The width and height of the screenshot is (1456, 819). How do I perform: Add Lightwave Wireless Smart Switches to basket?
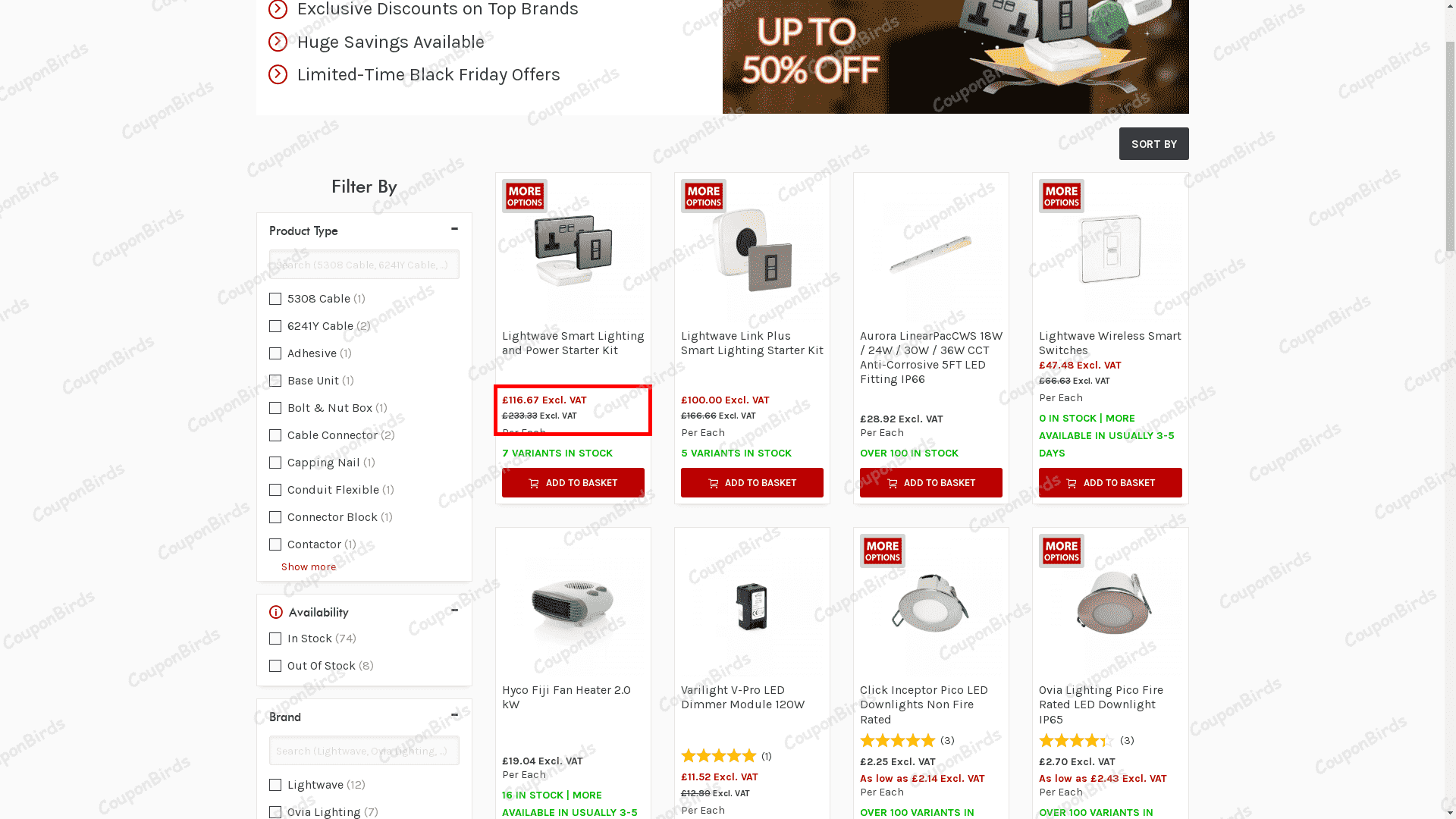click(x=1110, y=483)
